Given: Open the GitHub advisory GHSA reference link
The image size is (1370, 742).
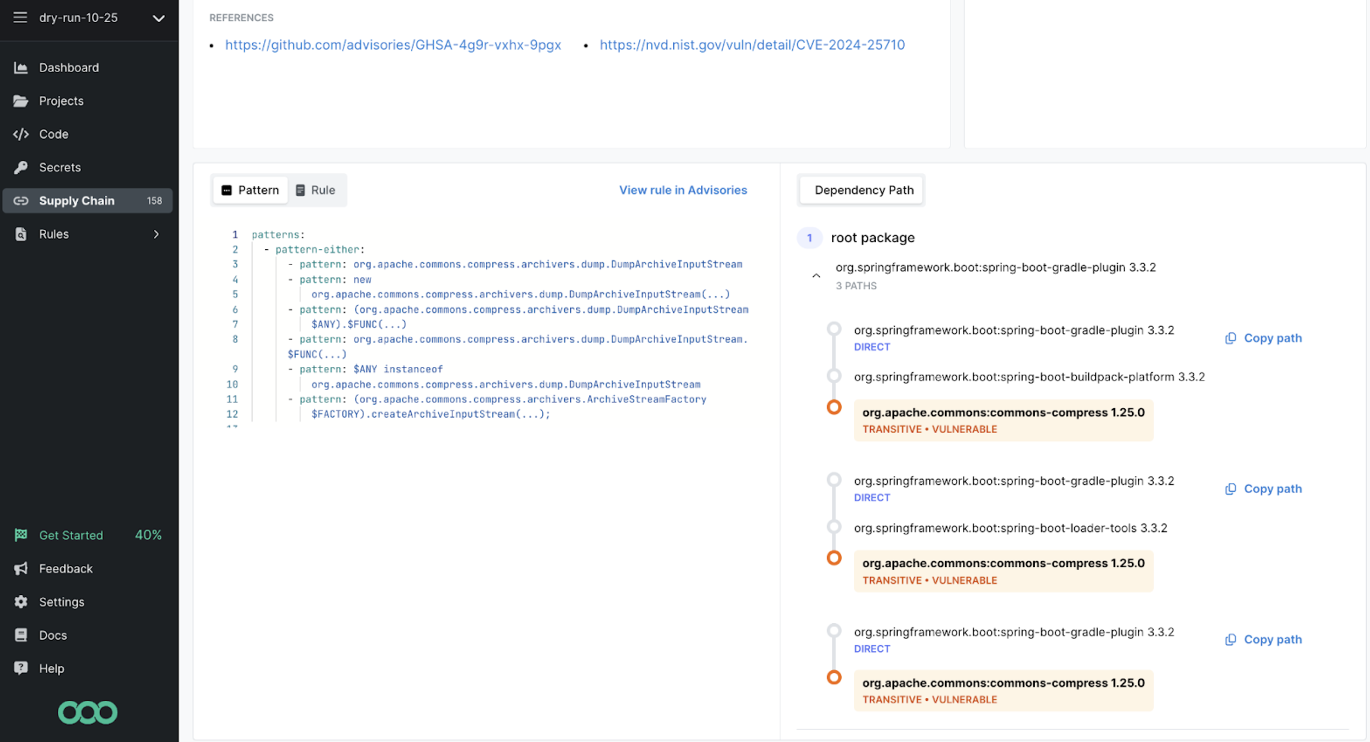Looking at the screenshot, I should 393,45.
